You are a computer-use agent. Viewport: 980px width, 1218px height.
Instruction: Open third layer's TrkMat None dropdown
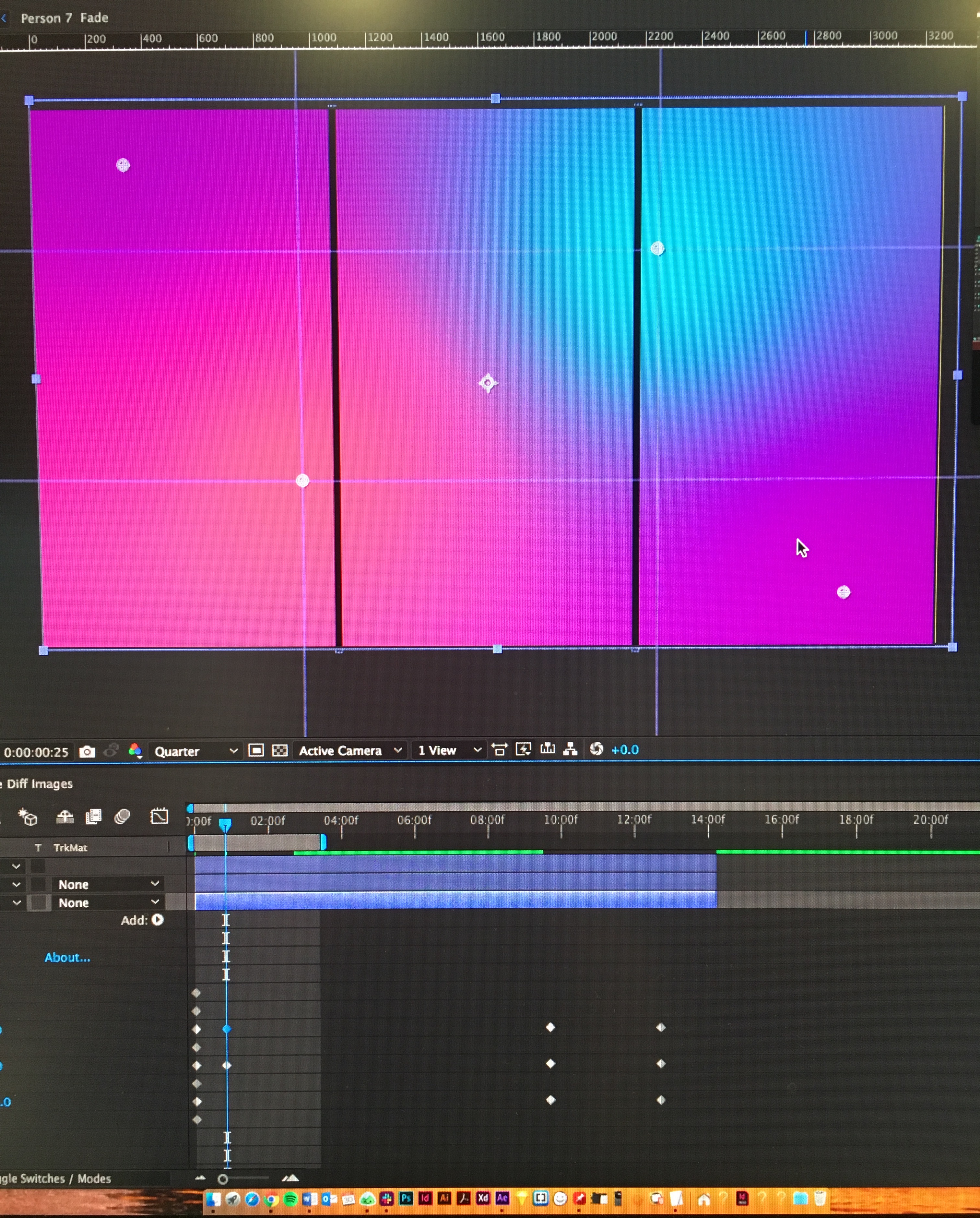[108, 902]
